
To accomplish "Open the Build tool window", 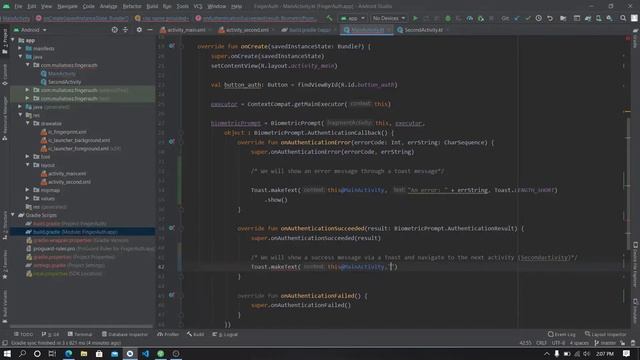I will pyautogui.click(x=196, y=334).
